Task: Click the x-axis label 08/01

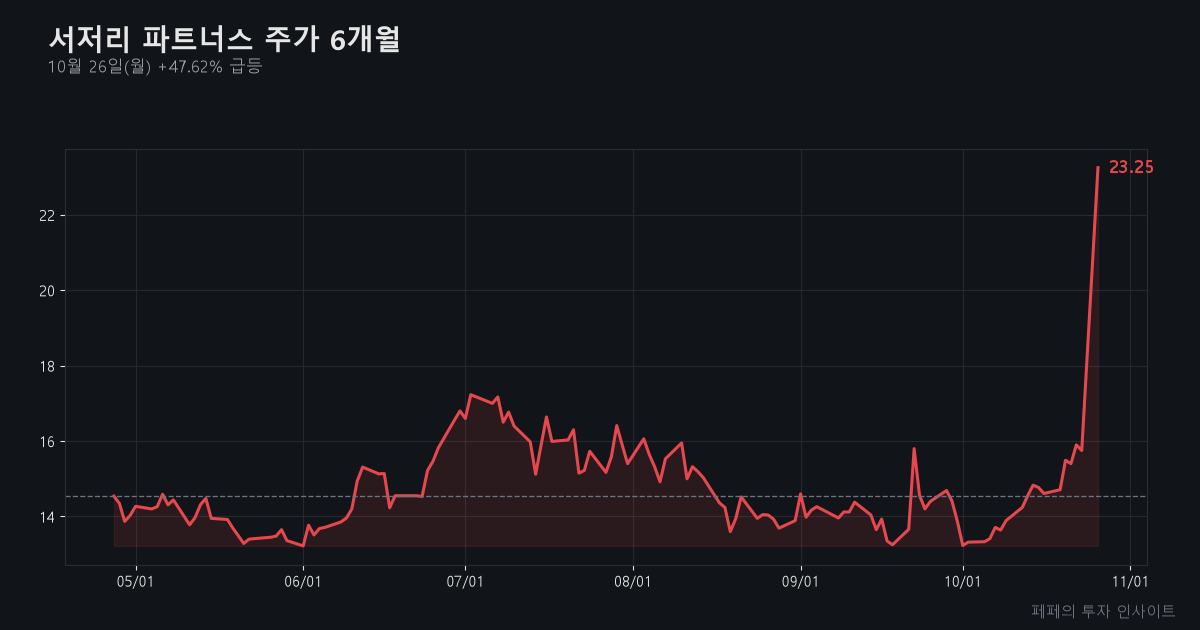Action: pyautogui.click(x=633, y=581)
